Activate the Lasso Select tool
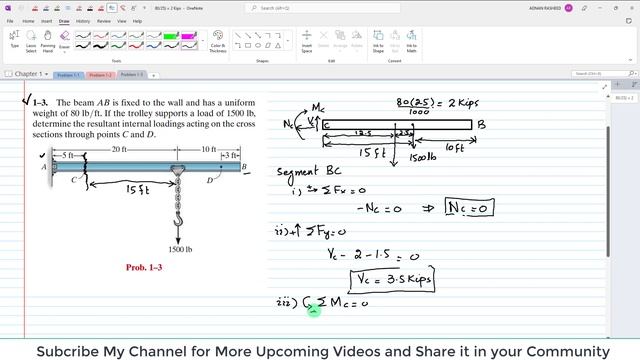The width and height of the screenshot is (640, 360). tap(31, 41)
